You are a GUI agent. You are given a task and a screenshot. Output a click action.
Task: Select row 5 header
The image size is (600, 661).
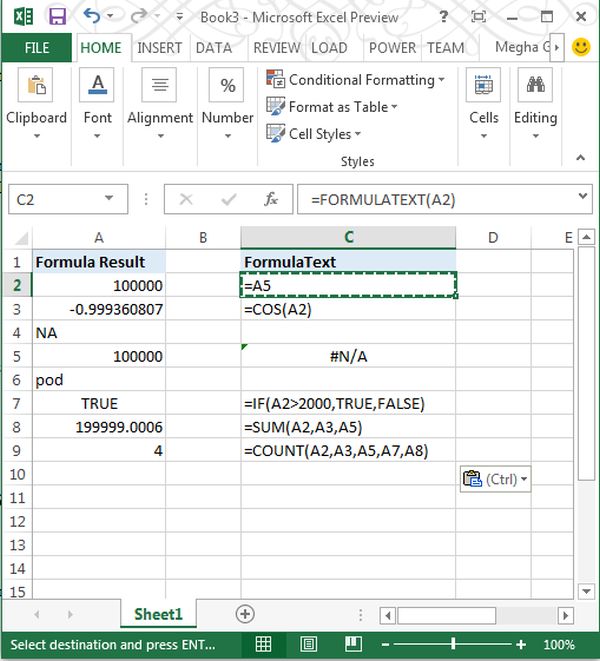tap(17, 356)
